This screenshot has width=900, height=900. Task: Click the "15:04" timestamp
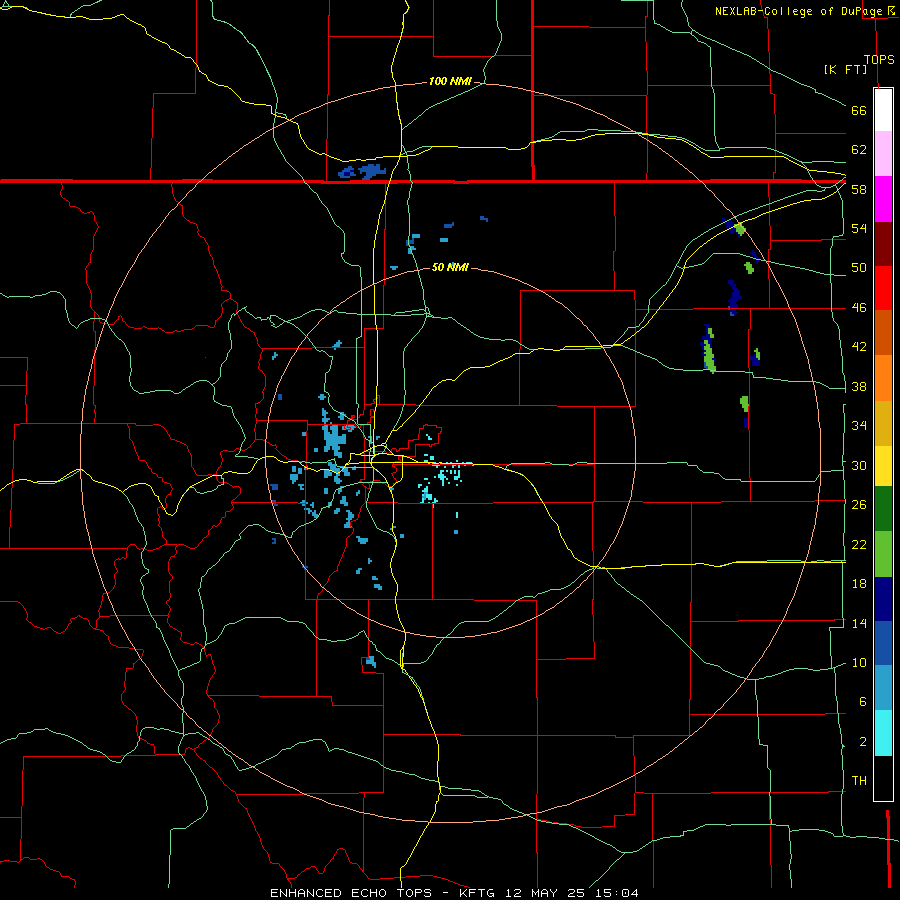click(618, 893)
